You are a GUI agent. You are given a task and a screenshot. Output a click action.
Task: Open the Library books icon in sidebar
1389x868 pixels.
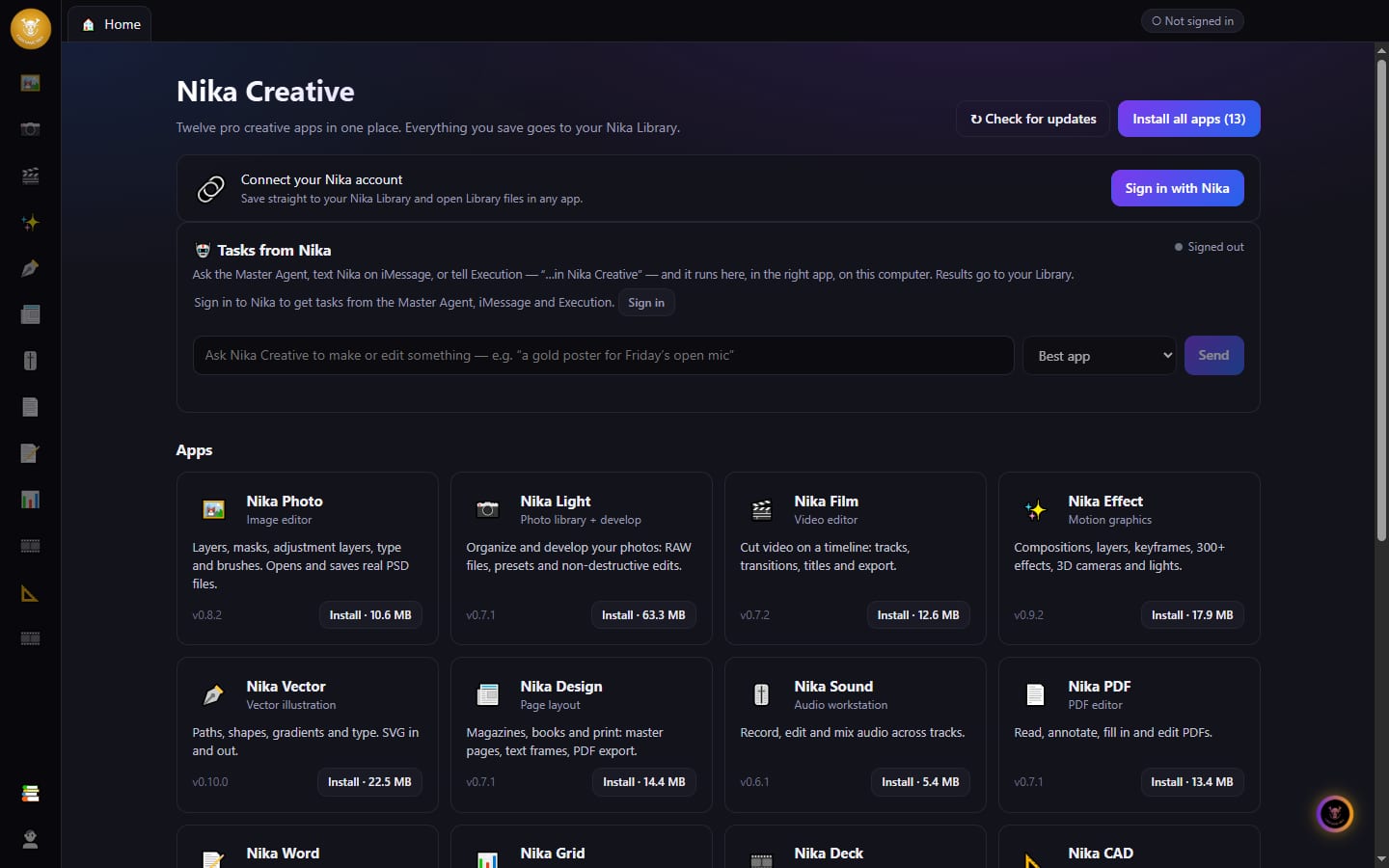30,793
